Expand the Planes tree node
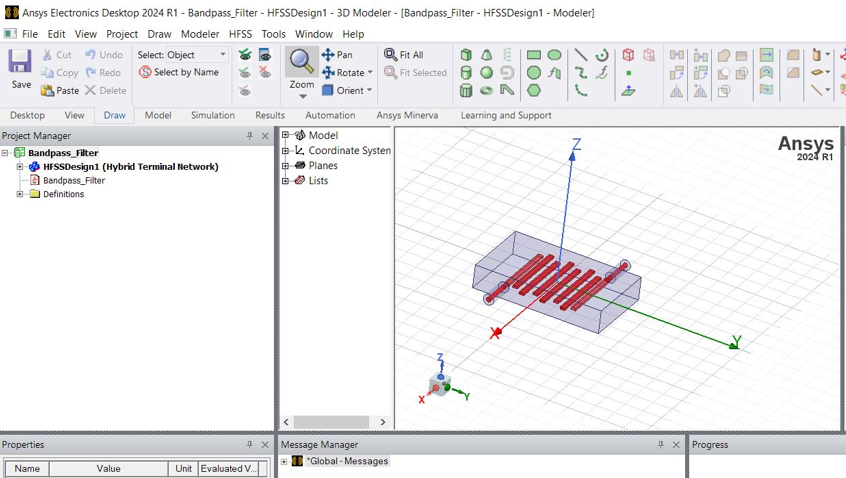 [285, 166]
